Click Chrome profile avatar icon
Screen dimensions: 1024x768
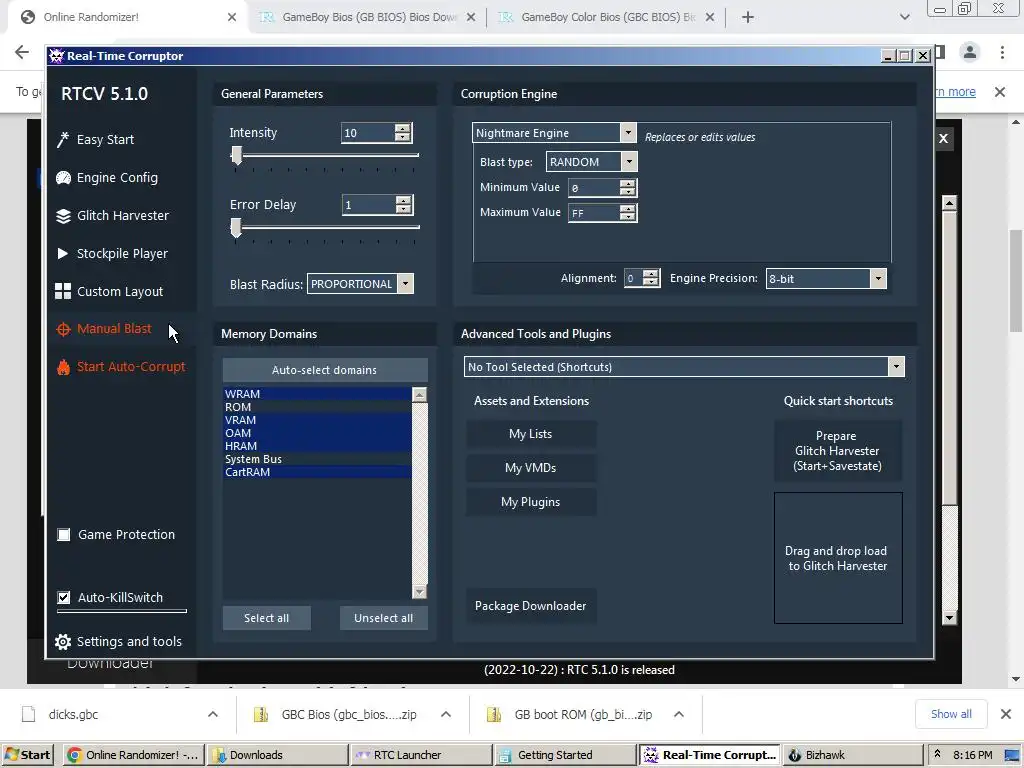(970, 52)
